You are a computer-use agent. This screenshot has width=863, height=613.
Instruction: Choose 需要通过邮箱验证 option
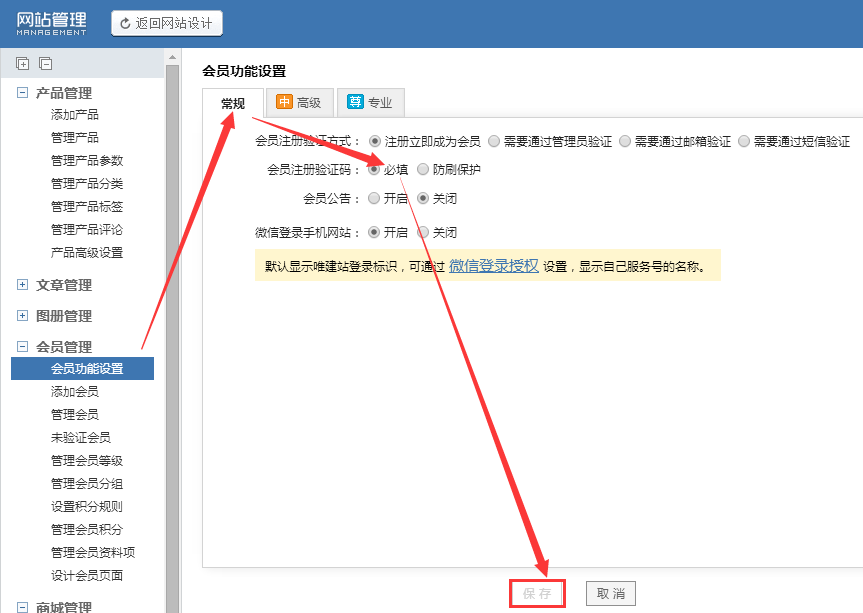pos(625,141)
